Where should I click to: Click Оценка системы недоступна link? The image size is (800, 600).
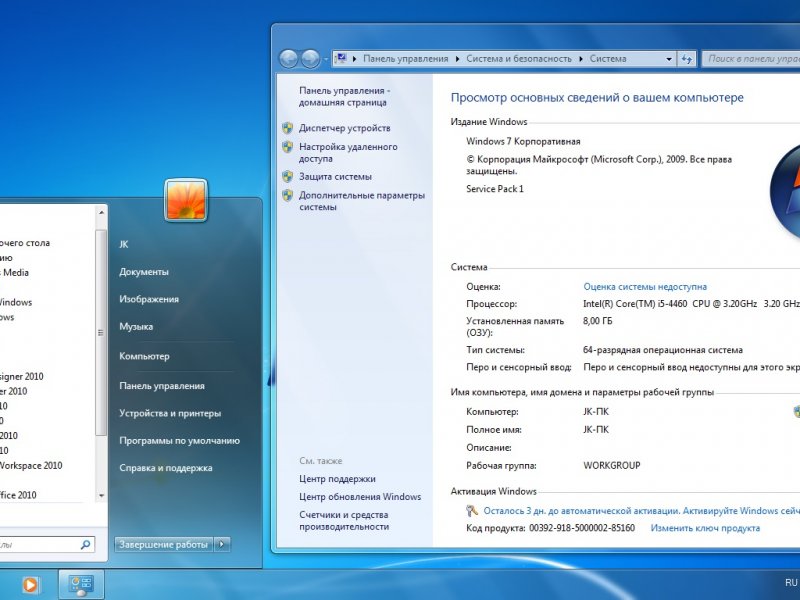pos(645,287)
